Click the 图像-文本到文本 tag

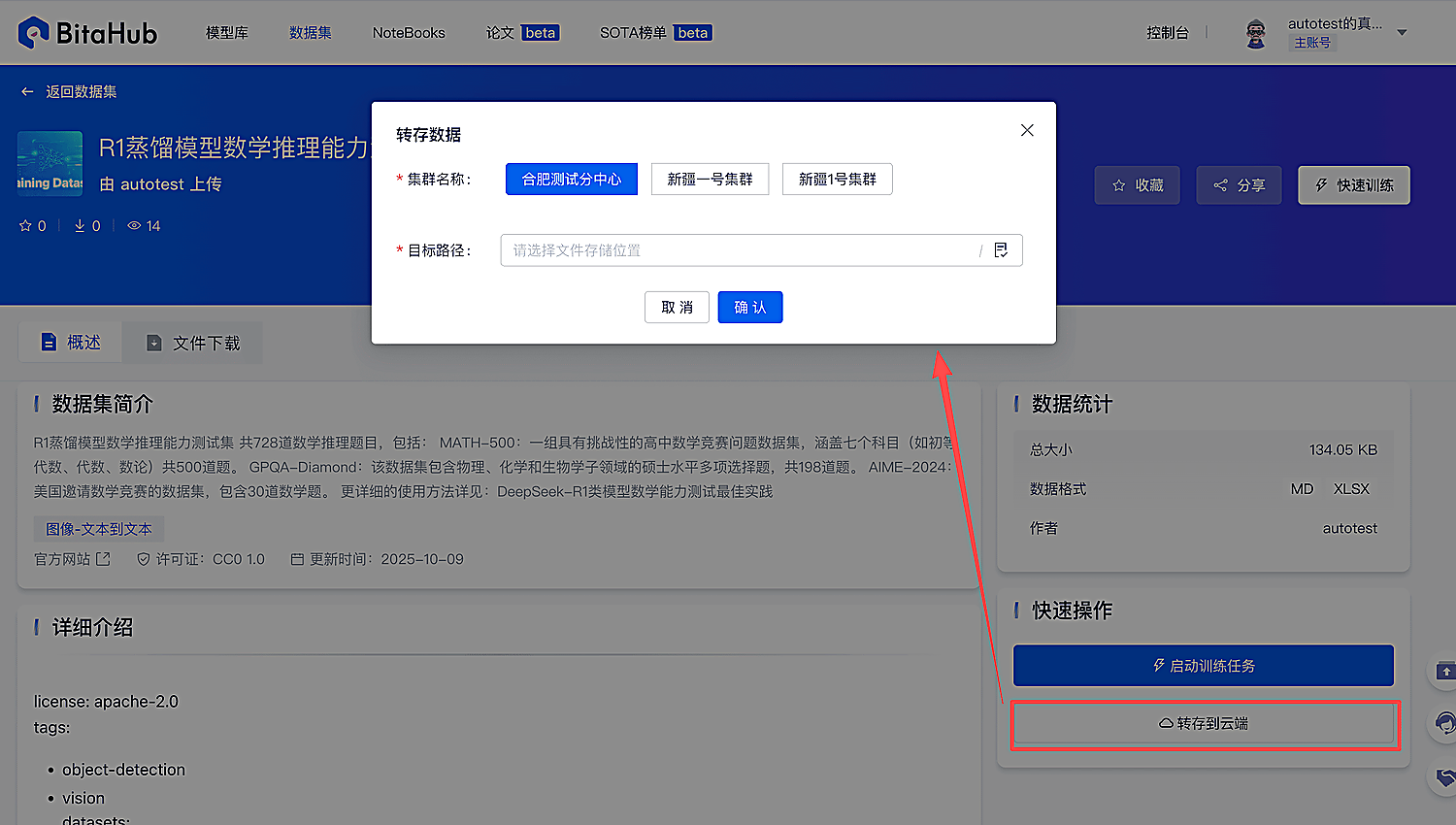point(99,529)
